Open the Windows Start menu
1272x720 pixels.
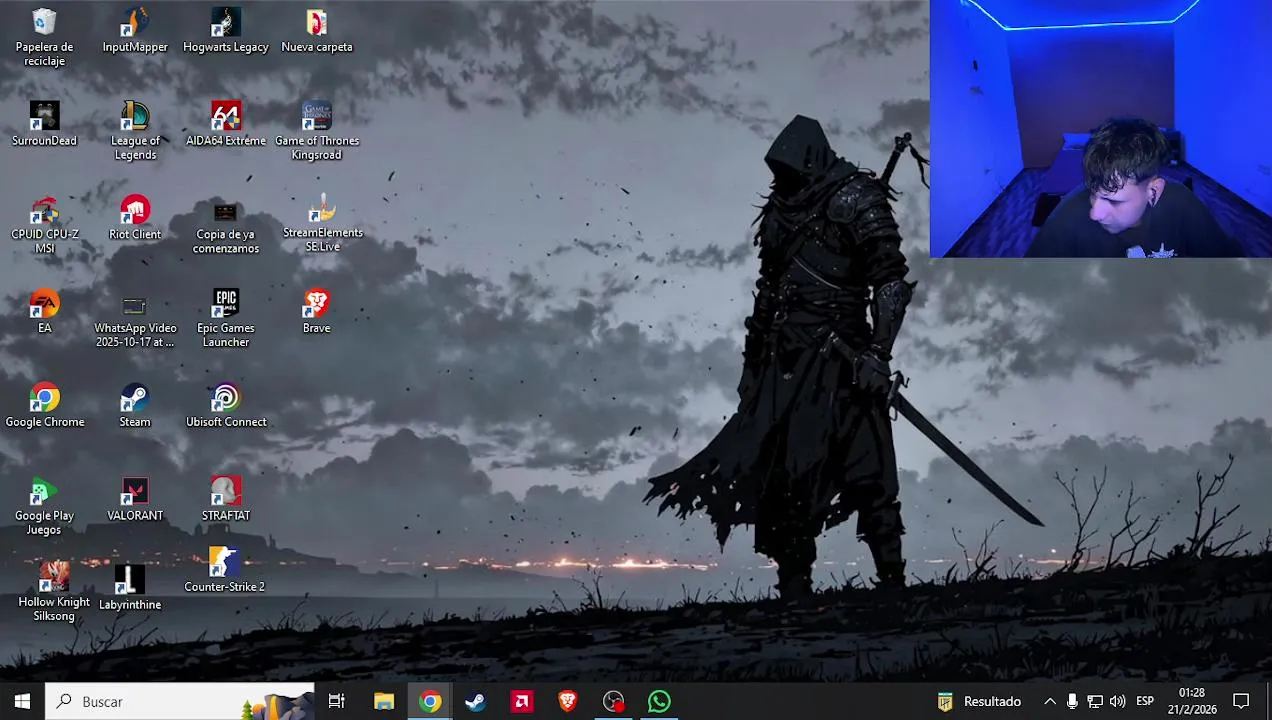point(22,702)
